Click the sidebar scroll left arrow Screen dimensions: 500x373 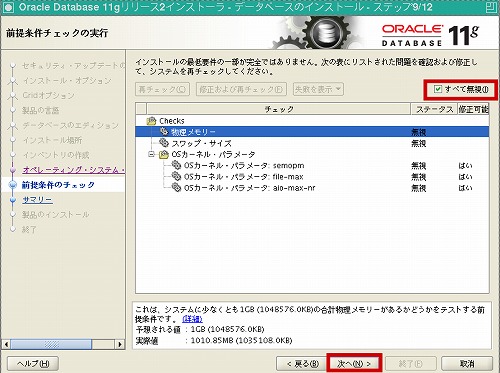[x=6, y=344]
